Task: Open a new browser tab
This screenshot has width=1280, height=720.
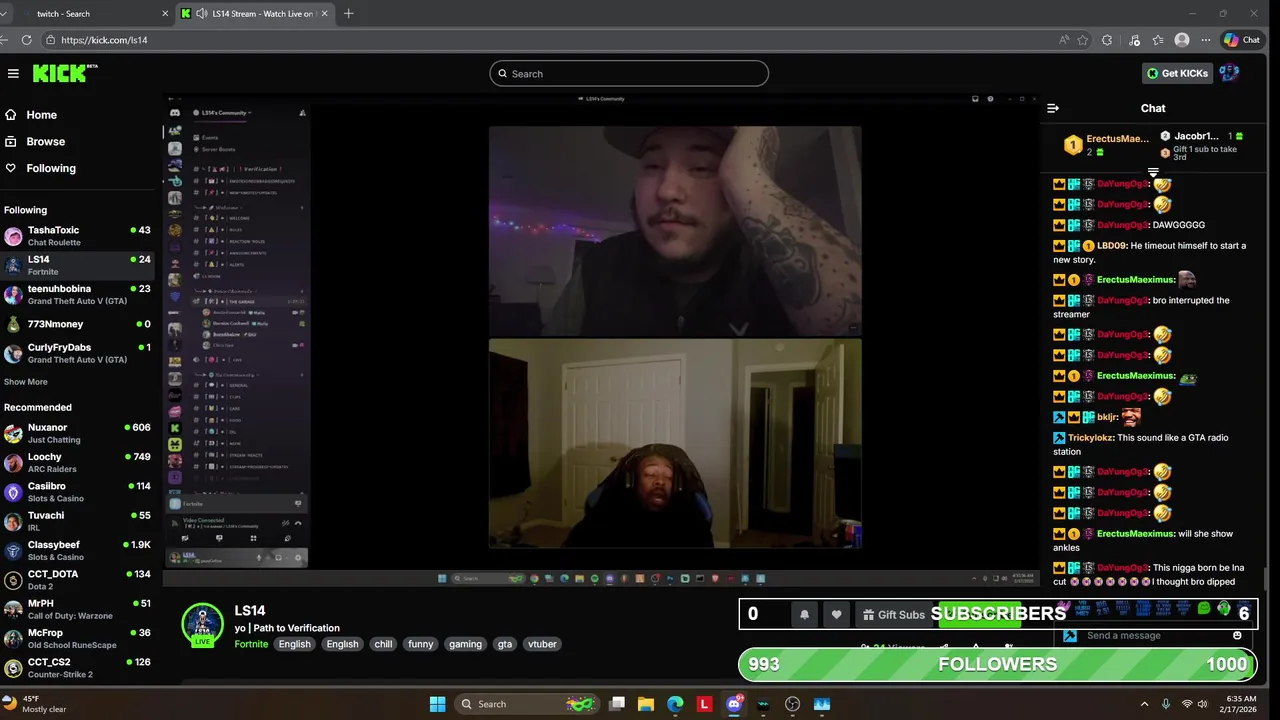Action: tap(348, 13)
